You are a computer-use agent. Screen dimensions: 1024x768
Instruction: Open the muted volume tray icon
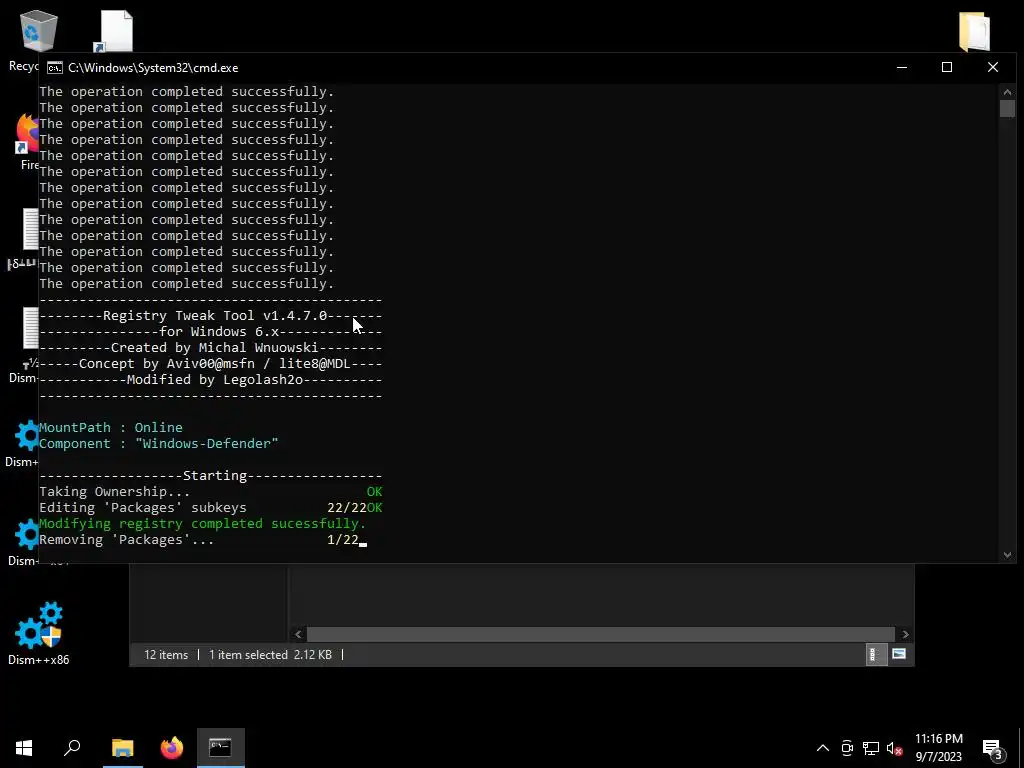click(x=895, y=748)
